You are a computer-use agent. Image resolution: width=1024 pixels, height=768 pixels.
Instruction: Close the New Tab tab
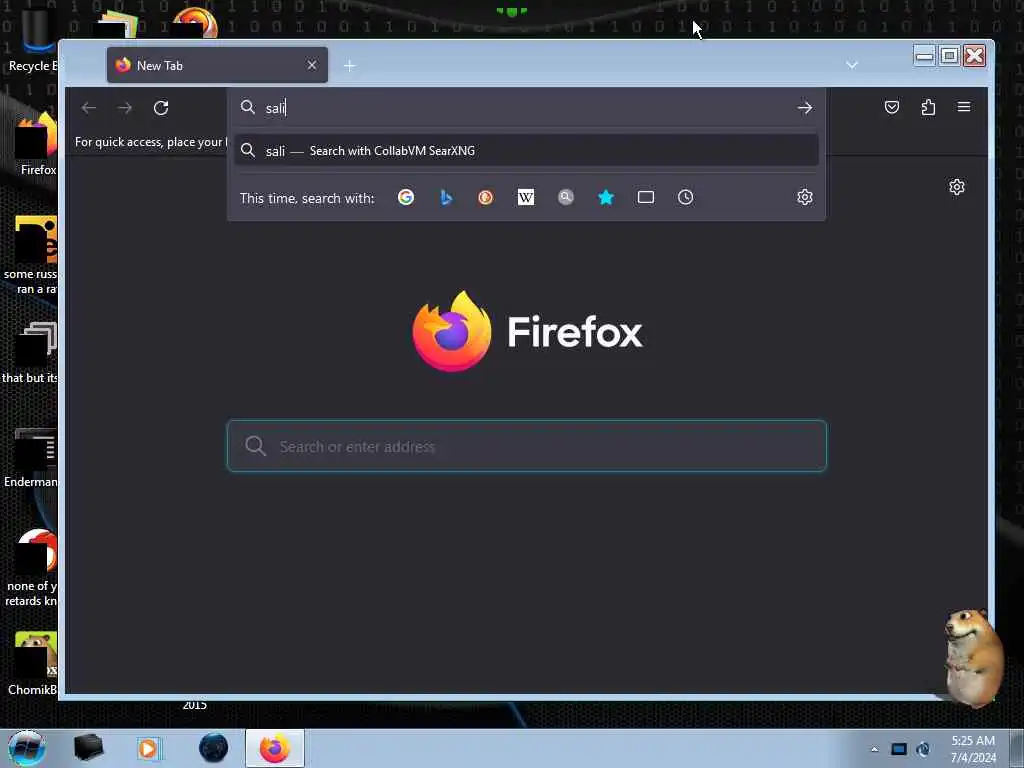click(x=312, y=65)
